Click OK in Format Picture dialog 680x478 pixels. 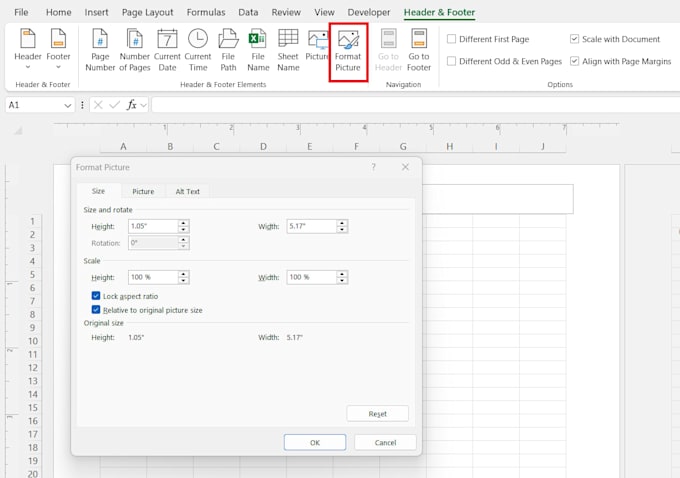coord(315,442)
